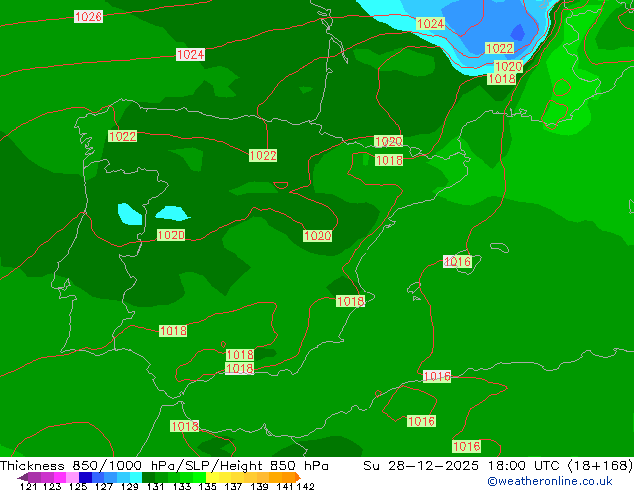
Task: Click the white-backed 1024 isobar label
Action: click(190, 55)
